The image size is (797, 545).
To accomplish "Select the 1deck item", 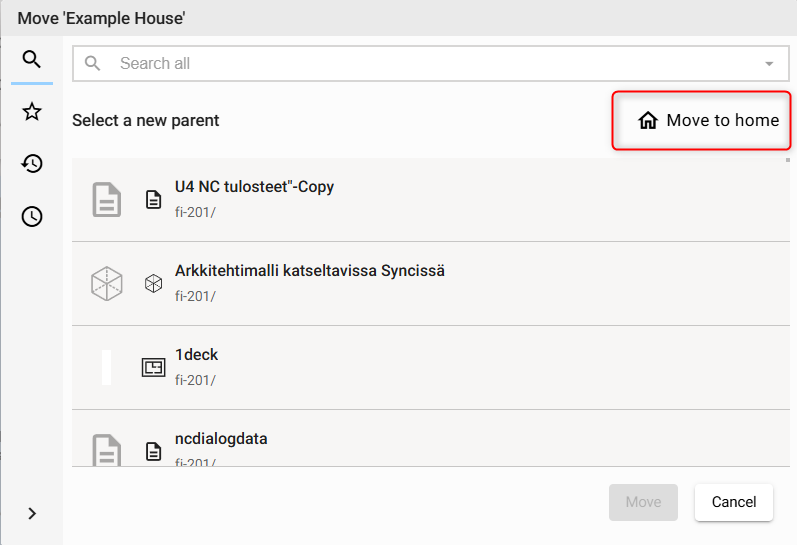I will click(x=196, y=355).
